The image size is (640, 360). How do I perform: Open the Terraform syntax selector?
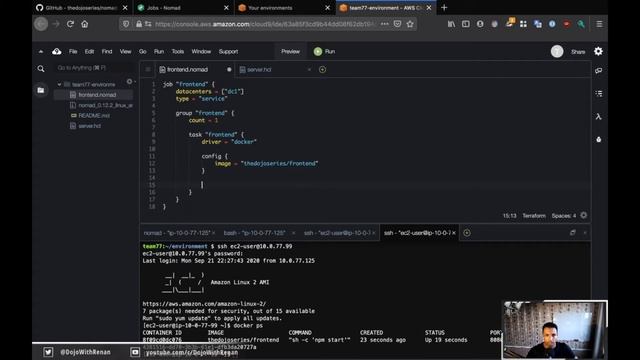pos(534,216)
